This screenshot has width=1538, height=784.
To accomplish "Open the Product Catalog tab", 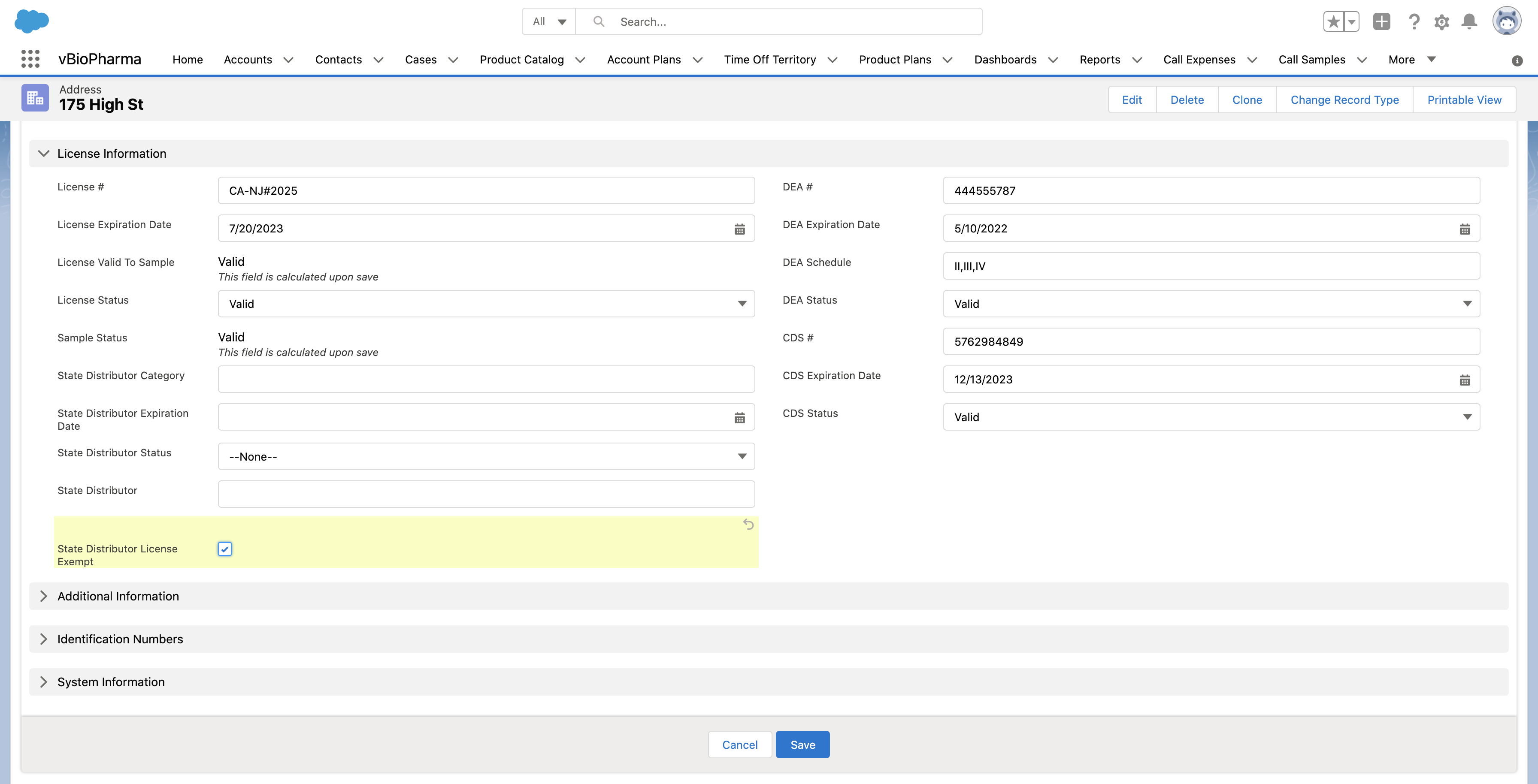I will 521,60.
